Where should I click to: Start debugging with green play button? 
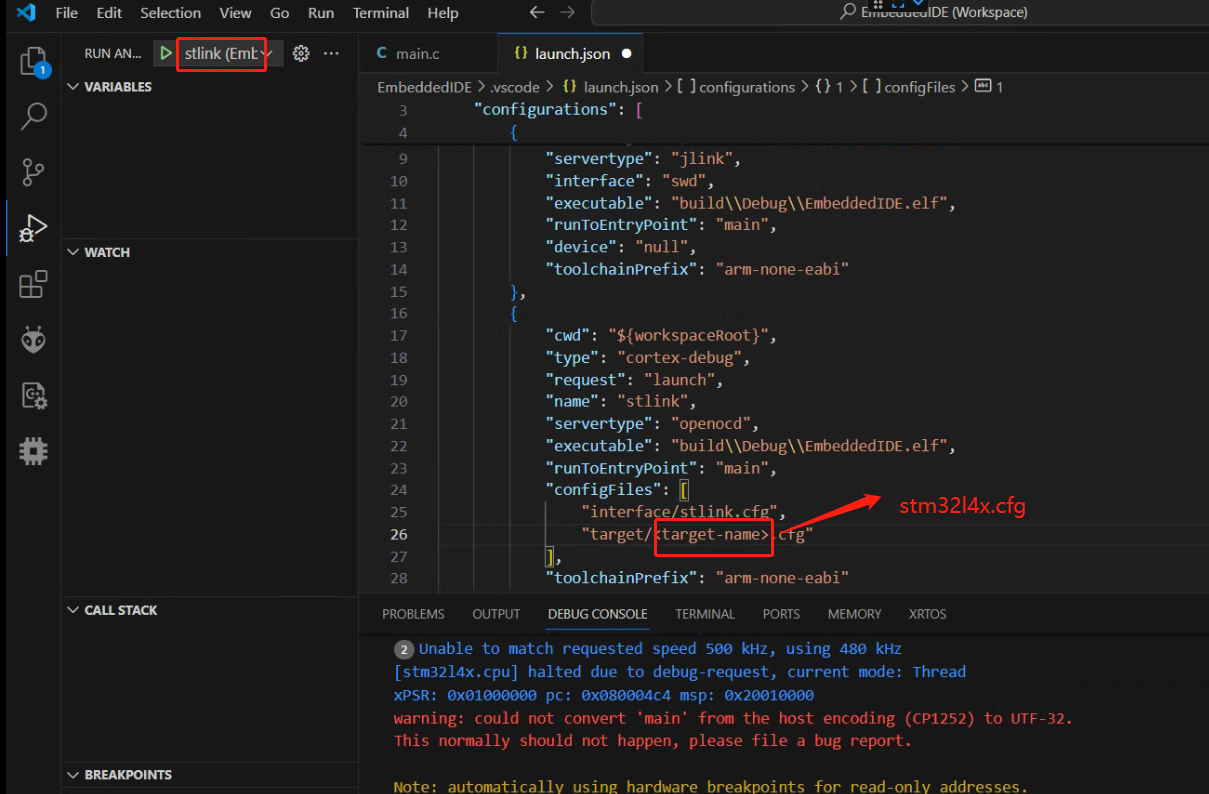[166, 53]
